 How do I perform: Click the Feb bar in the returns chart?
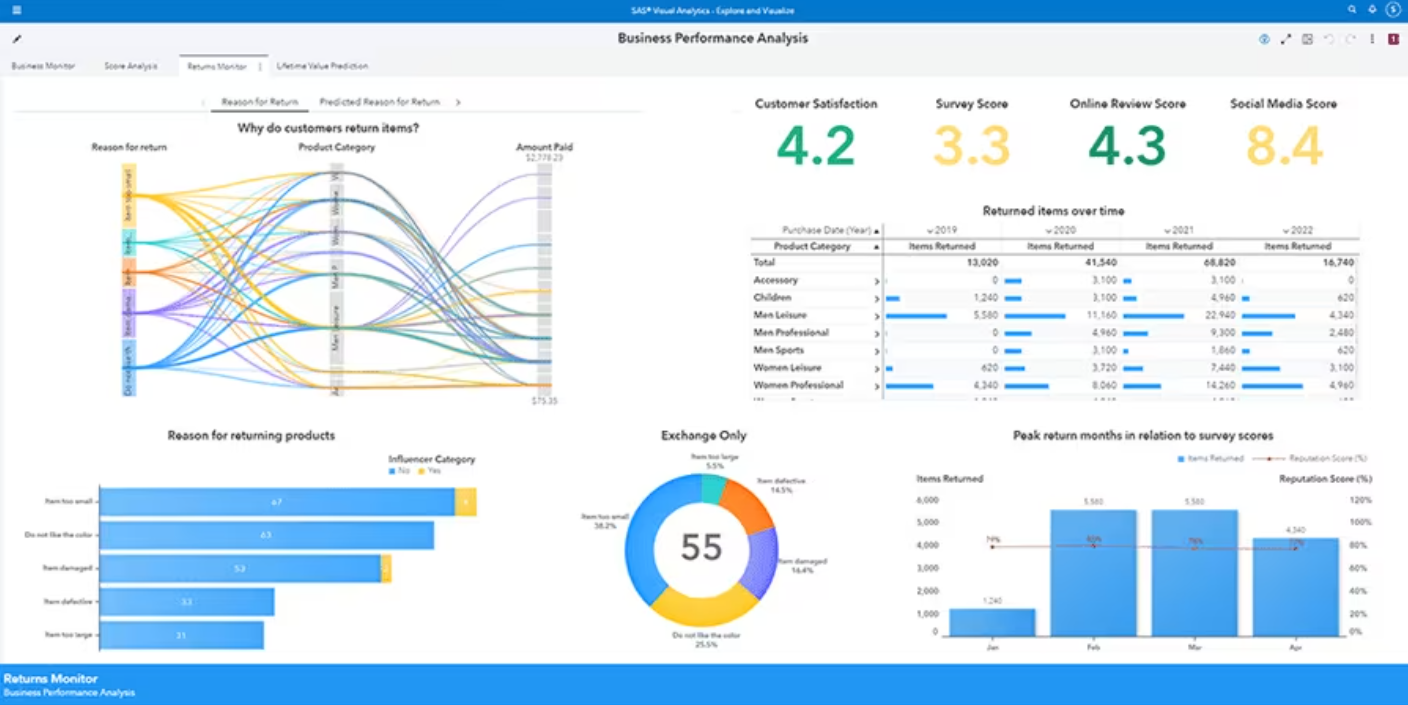pos(1093,573)
